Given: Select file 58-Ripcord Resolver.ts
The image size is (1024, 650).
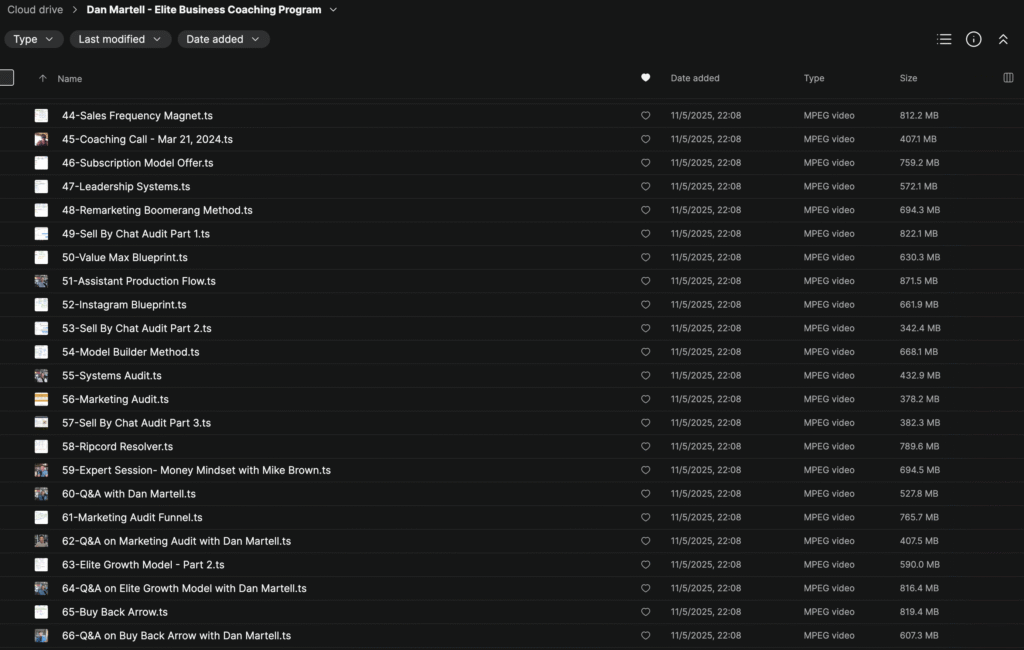Looking at the screenshot, I should (x=117, y=447).
